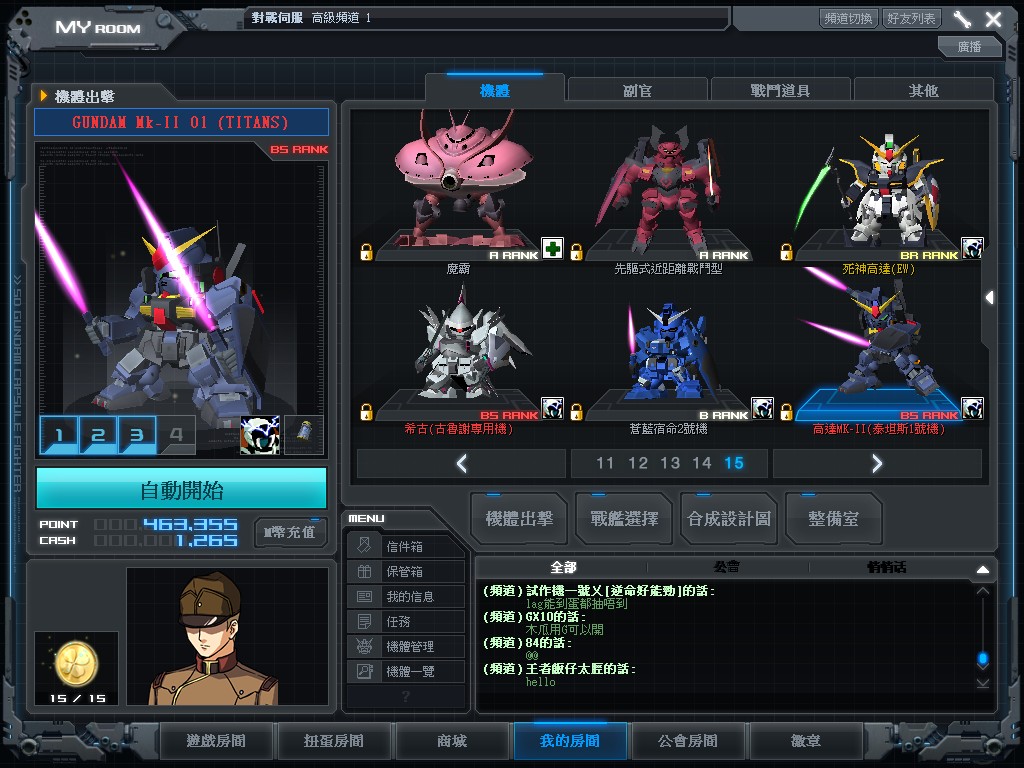Viewport: 1024px width, 768px height.
Task: Select sortie slot 1
Action: pos(59,435)
